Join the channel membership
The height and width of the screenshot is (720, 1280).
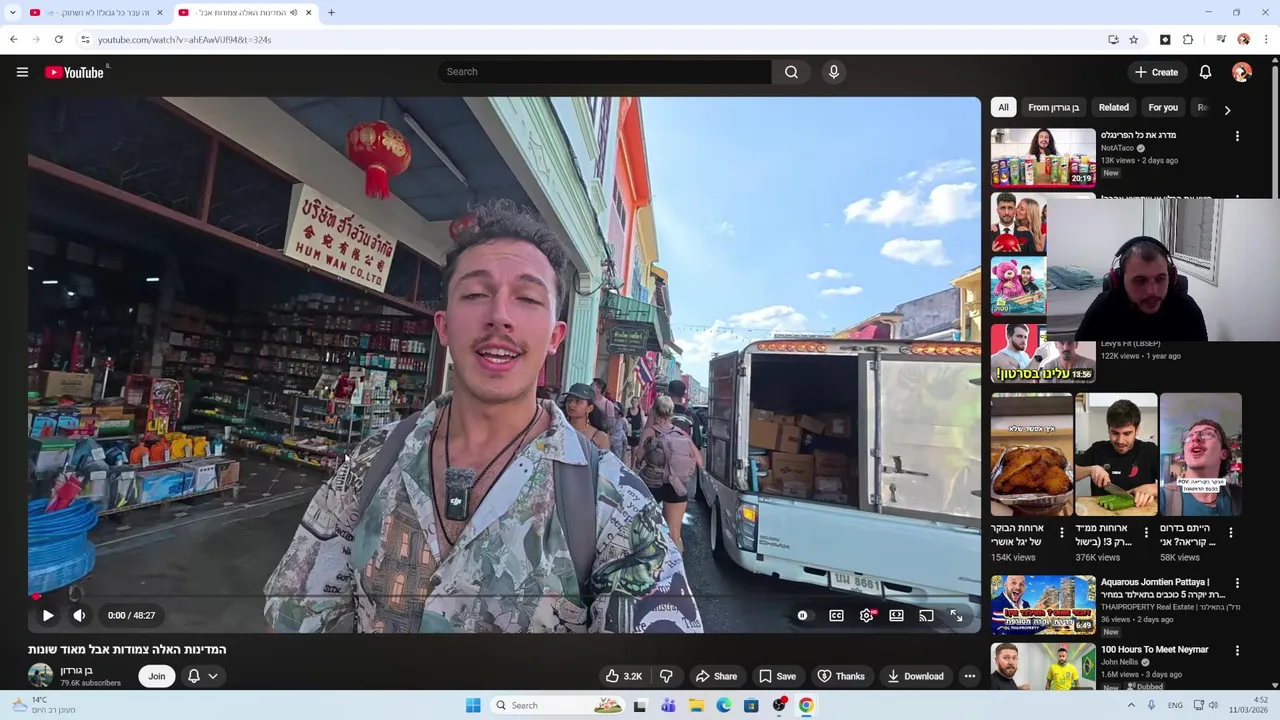click(x=157, y=676)
